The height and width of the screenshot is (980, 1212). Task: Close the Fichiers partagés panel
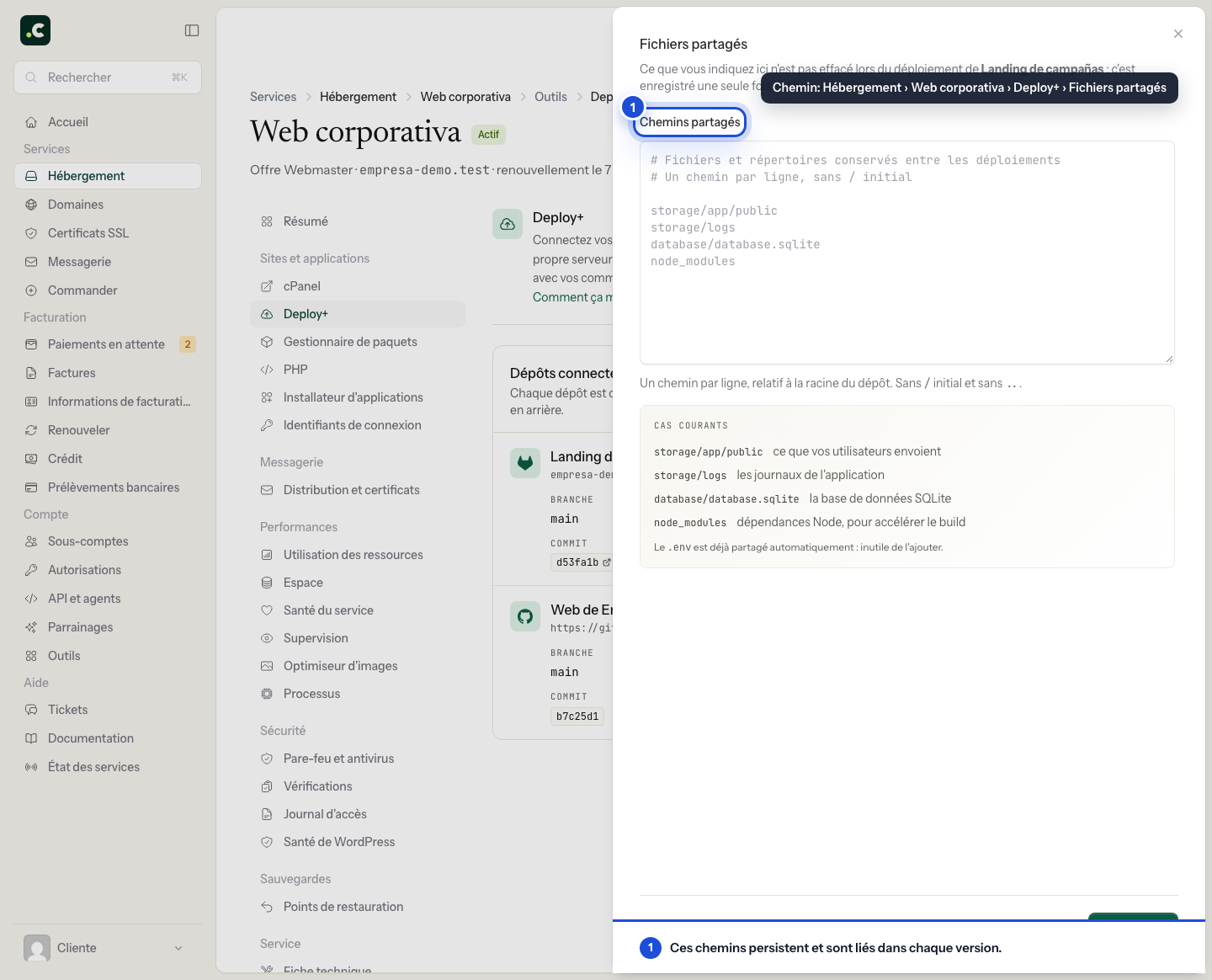(1178, 34)
